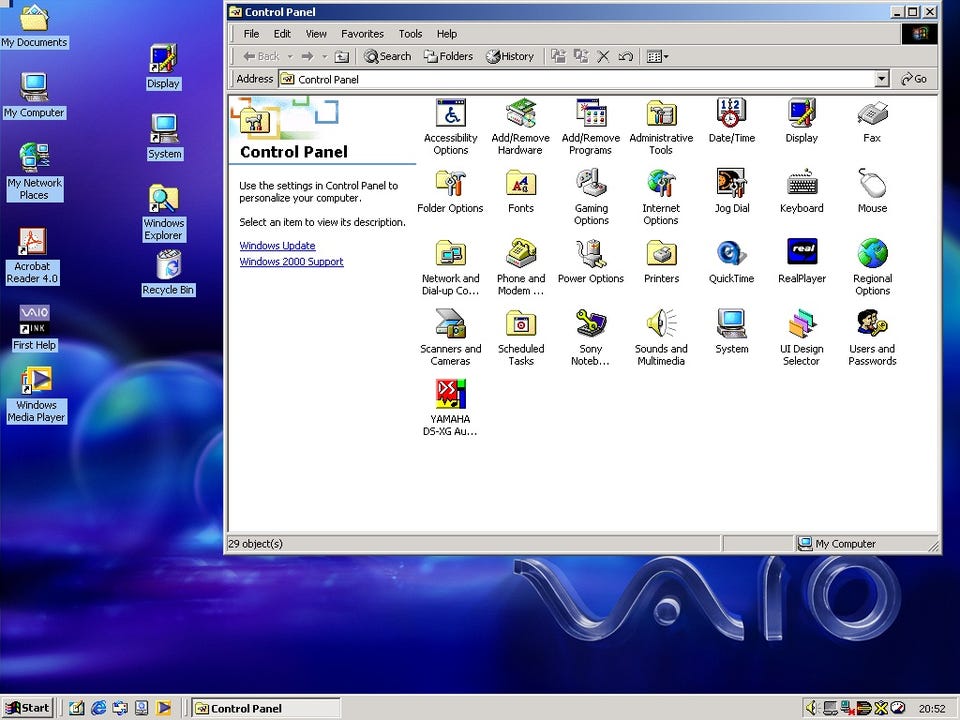Click the Windows Update link
This screenshot has width=960, height=720.
coord(277,246)
